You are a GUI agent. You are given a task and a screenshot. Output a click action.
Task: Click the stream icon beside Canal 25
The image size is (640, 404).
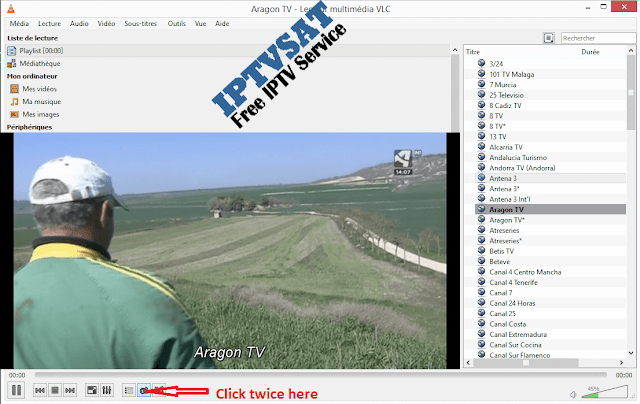482,313
